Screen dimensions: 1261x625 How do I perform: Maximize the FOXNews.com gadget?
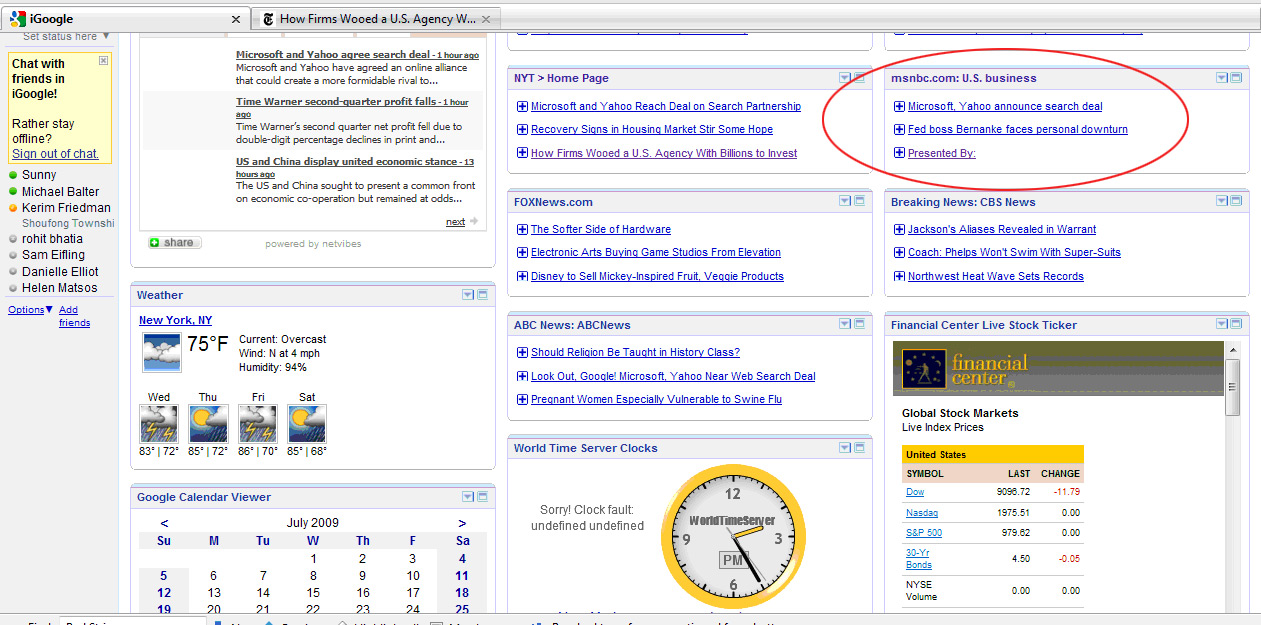click(859, 202)
